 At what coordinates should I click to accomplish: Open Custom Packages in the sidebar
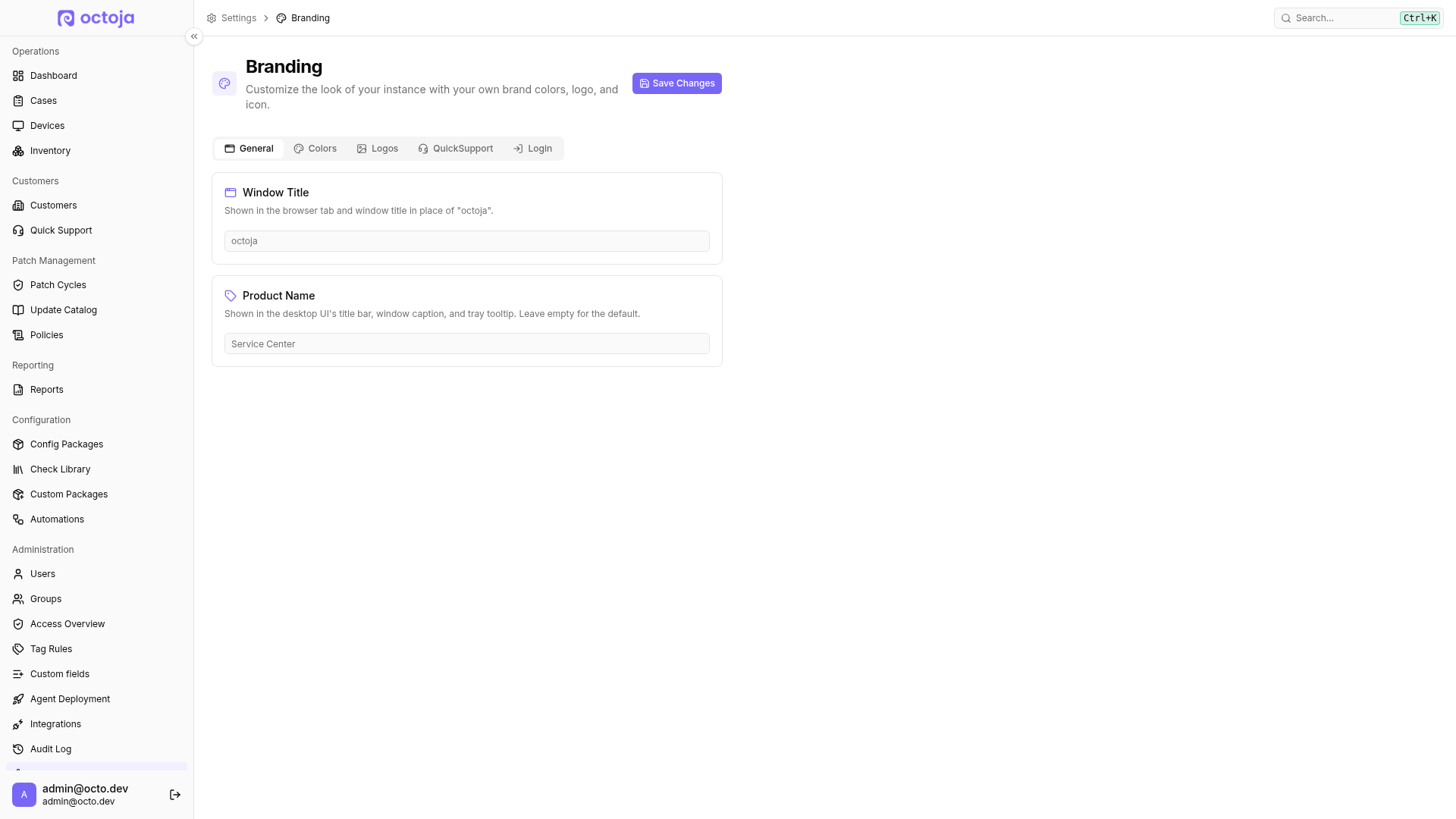click(96, 494)
